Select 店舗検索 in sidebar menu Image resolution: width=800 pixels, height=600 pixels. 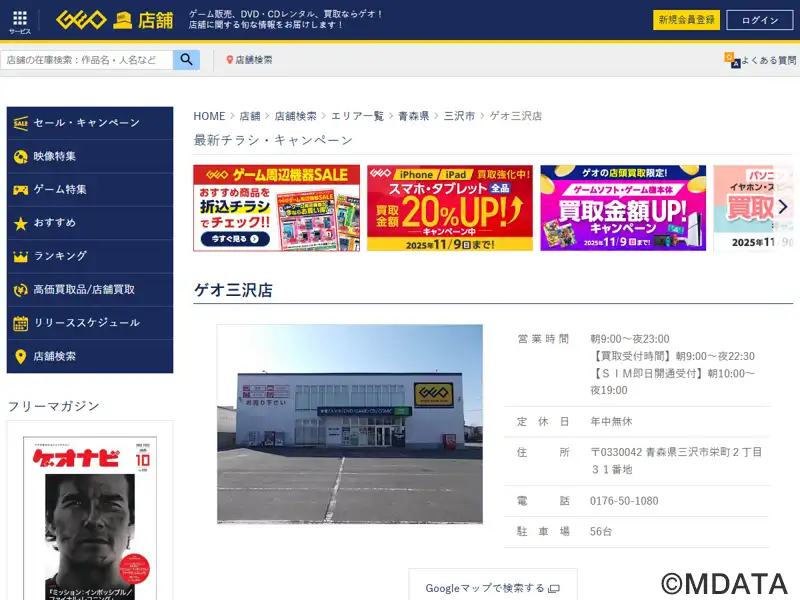(x=90, y=357)
